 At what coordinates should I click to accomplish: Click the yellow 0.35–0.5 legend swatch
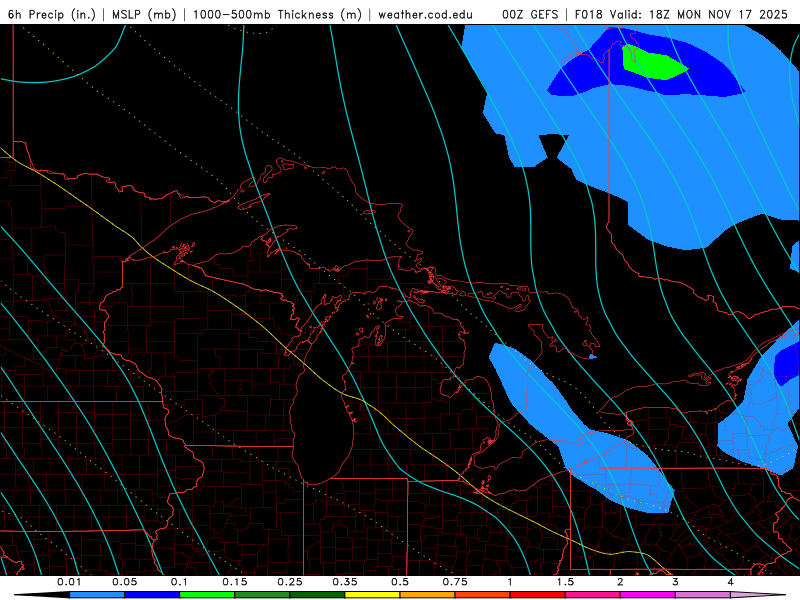tap(372, 595)
